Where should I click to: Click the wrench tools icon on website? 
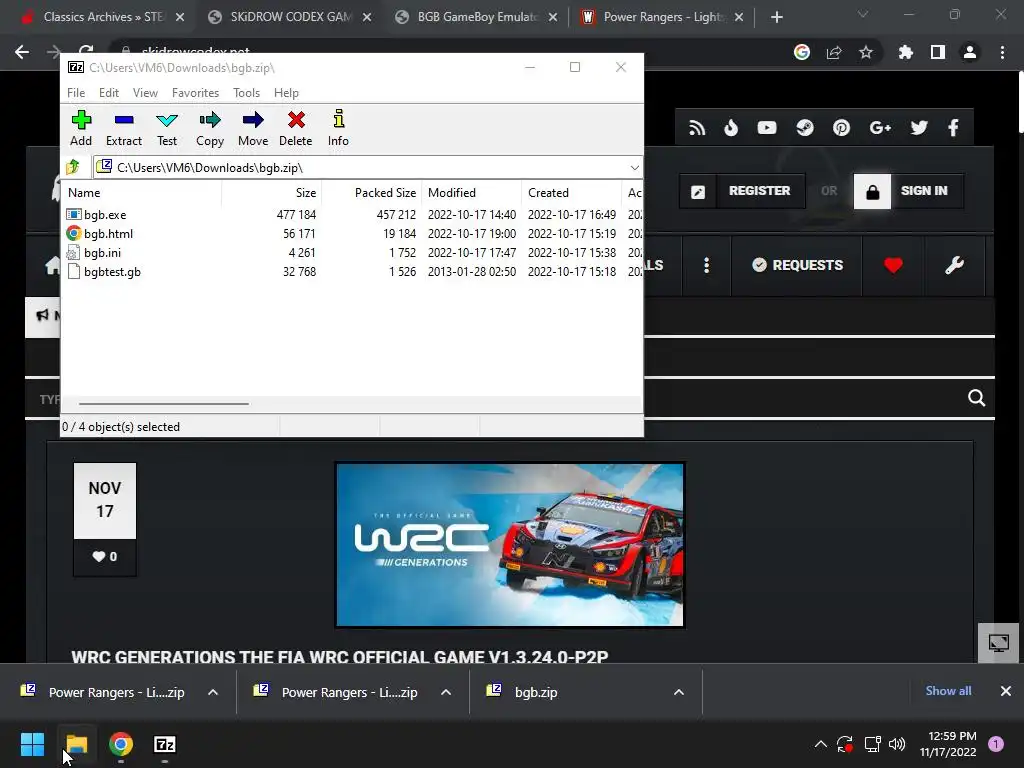pyautogui.click(x=954, y=265)
